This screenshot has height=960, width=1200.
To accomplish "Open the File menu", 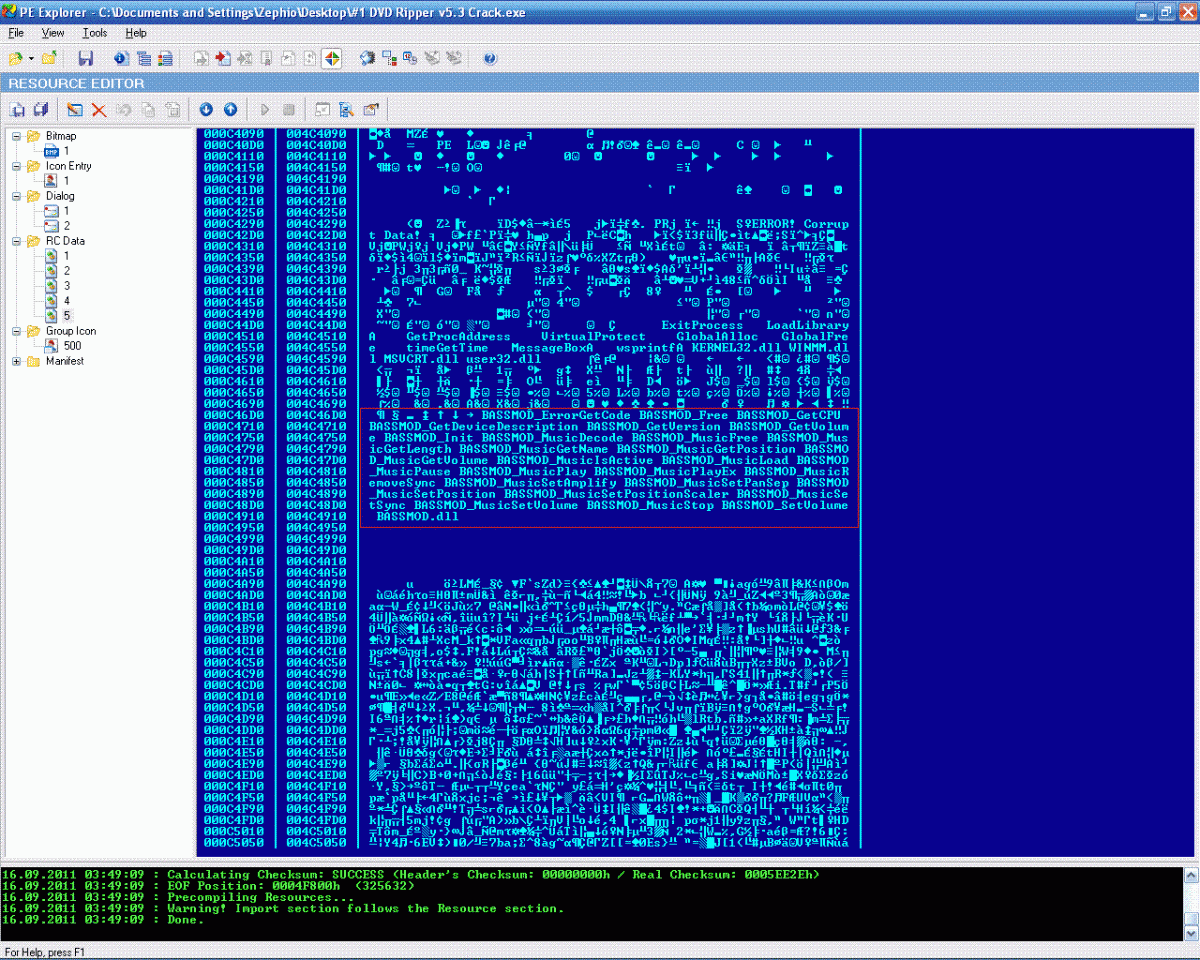I will click(16, 33).
